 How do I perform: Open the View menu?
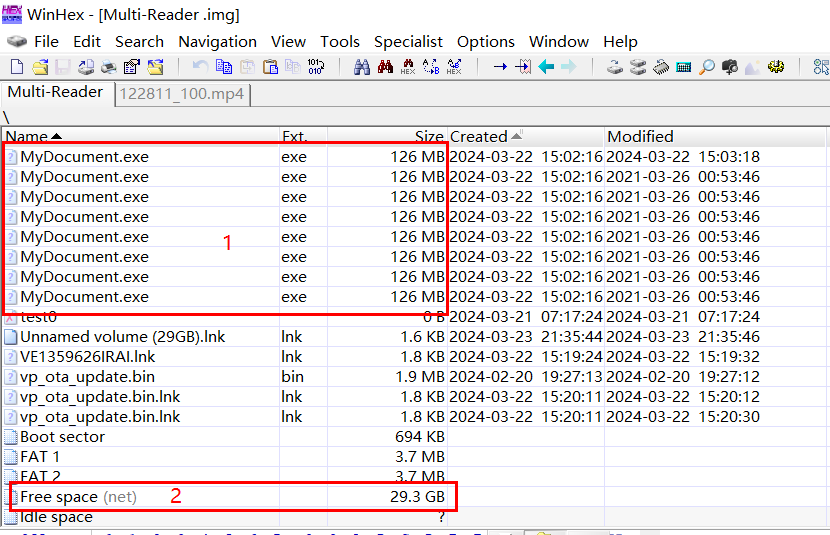[x=288, y=42]
